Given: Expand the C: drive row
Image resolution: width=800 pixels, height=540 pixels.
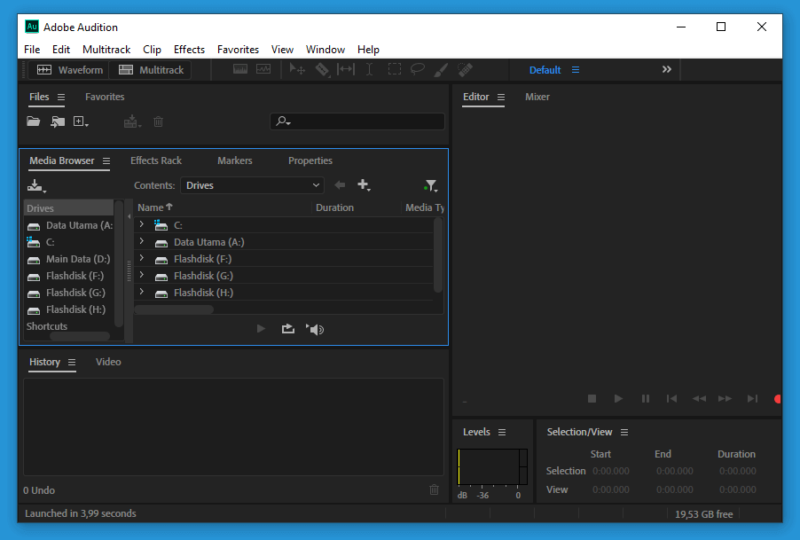Looking at the screenshot, I should coord(142,224).
